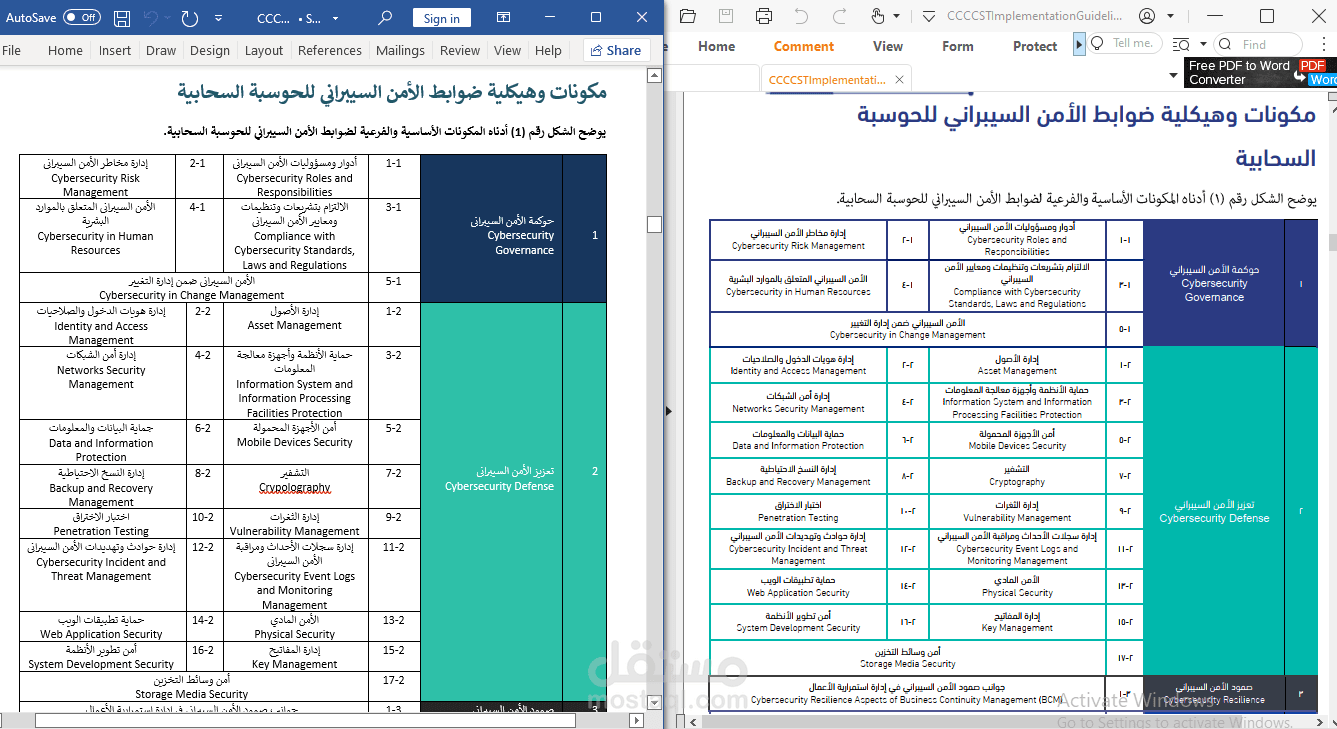
Task: Click the Open folder icon in PDF reader
Action: (x=687, y=16)
